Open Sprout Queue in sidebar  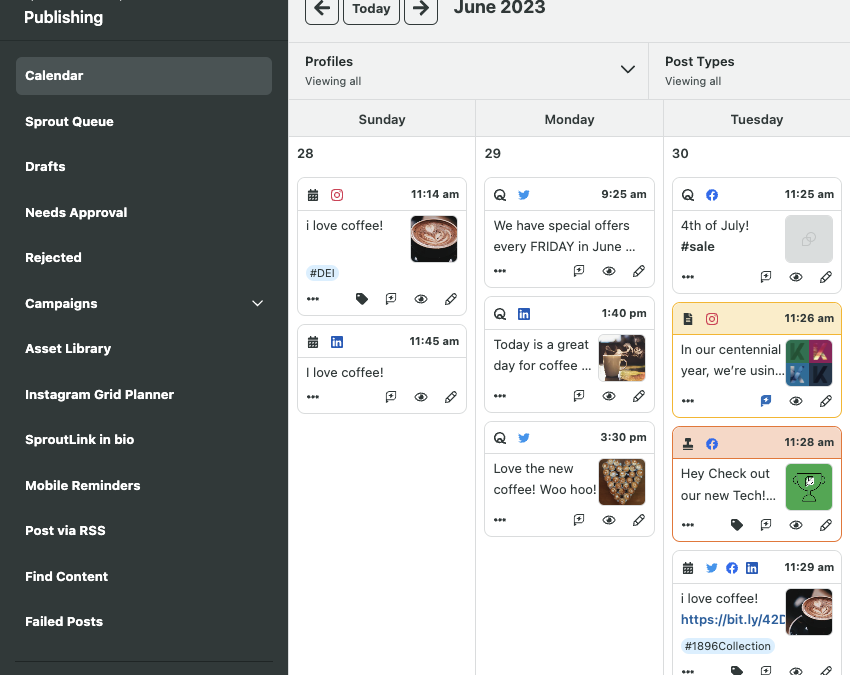69,121
